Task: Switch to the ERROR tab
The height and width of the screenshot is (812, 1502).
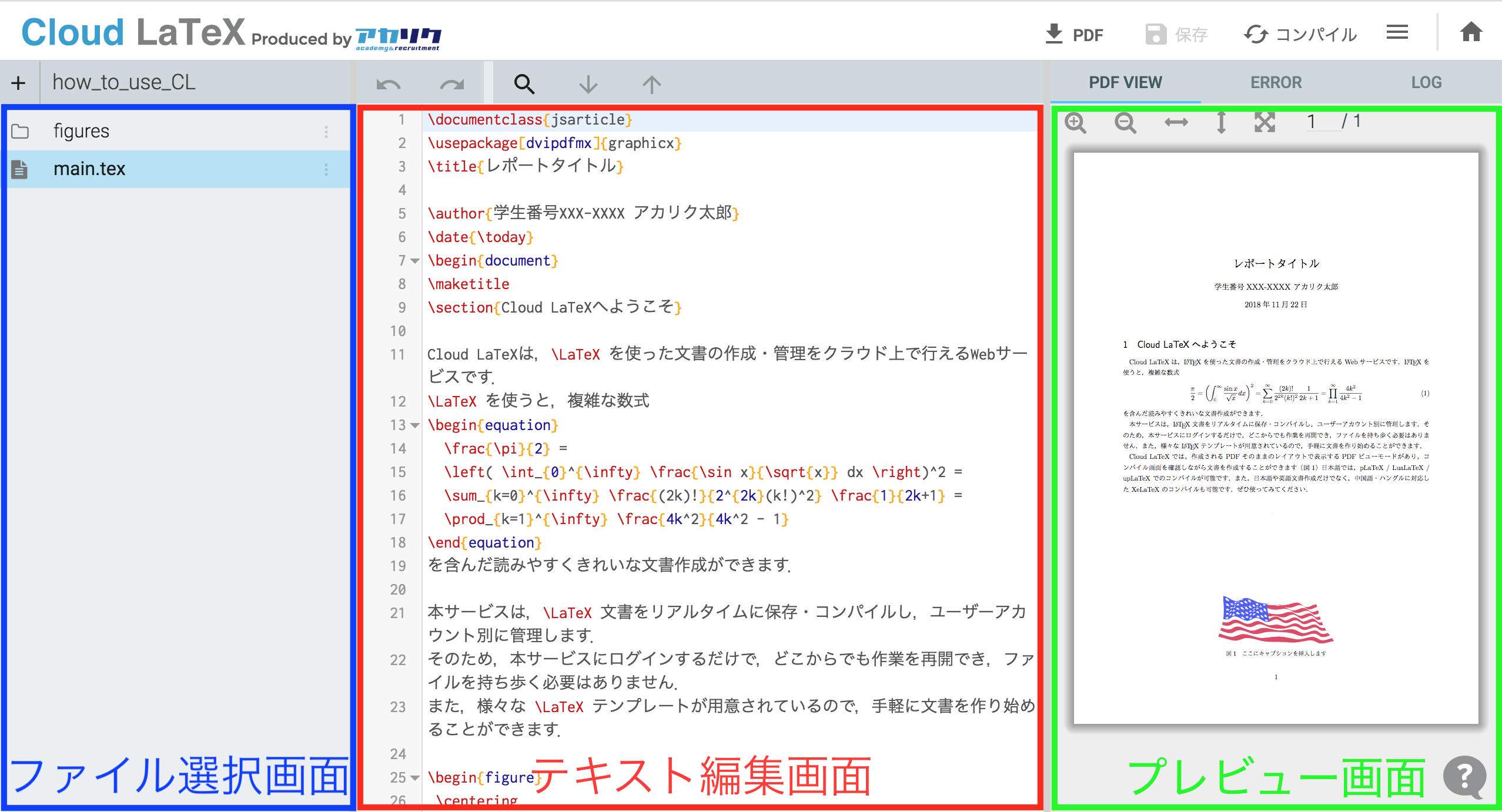Action: pos(1276,82)
